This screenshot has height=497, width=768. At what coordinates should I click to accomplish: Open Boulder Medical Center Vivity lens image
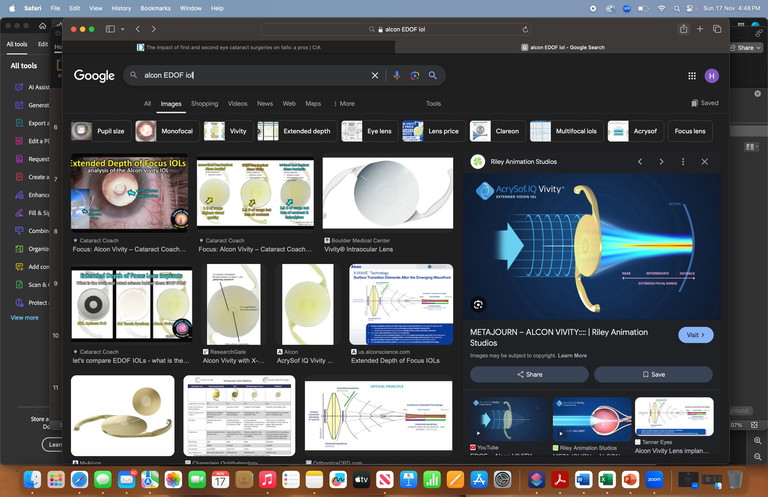(388, 193)
